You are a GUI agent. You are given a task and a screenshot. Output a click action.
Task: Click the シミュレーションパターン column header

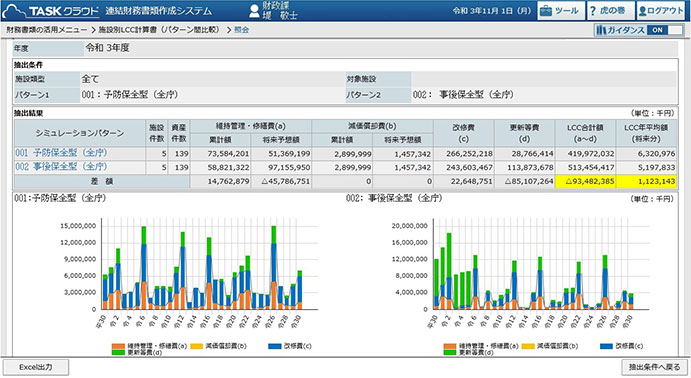[x=80, y=133]
